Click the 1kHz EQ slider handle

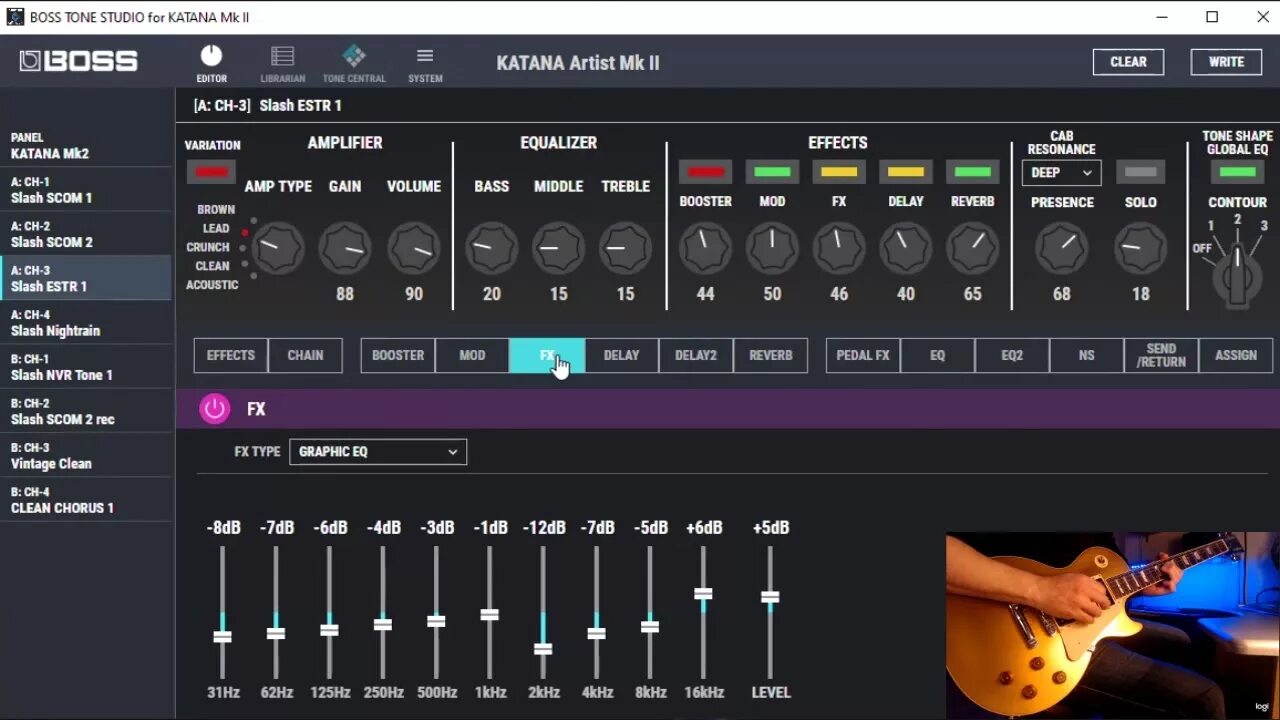(x=489, y=615)
